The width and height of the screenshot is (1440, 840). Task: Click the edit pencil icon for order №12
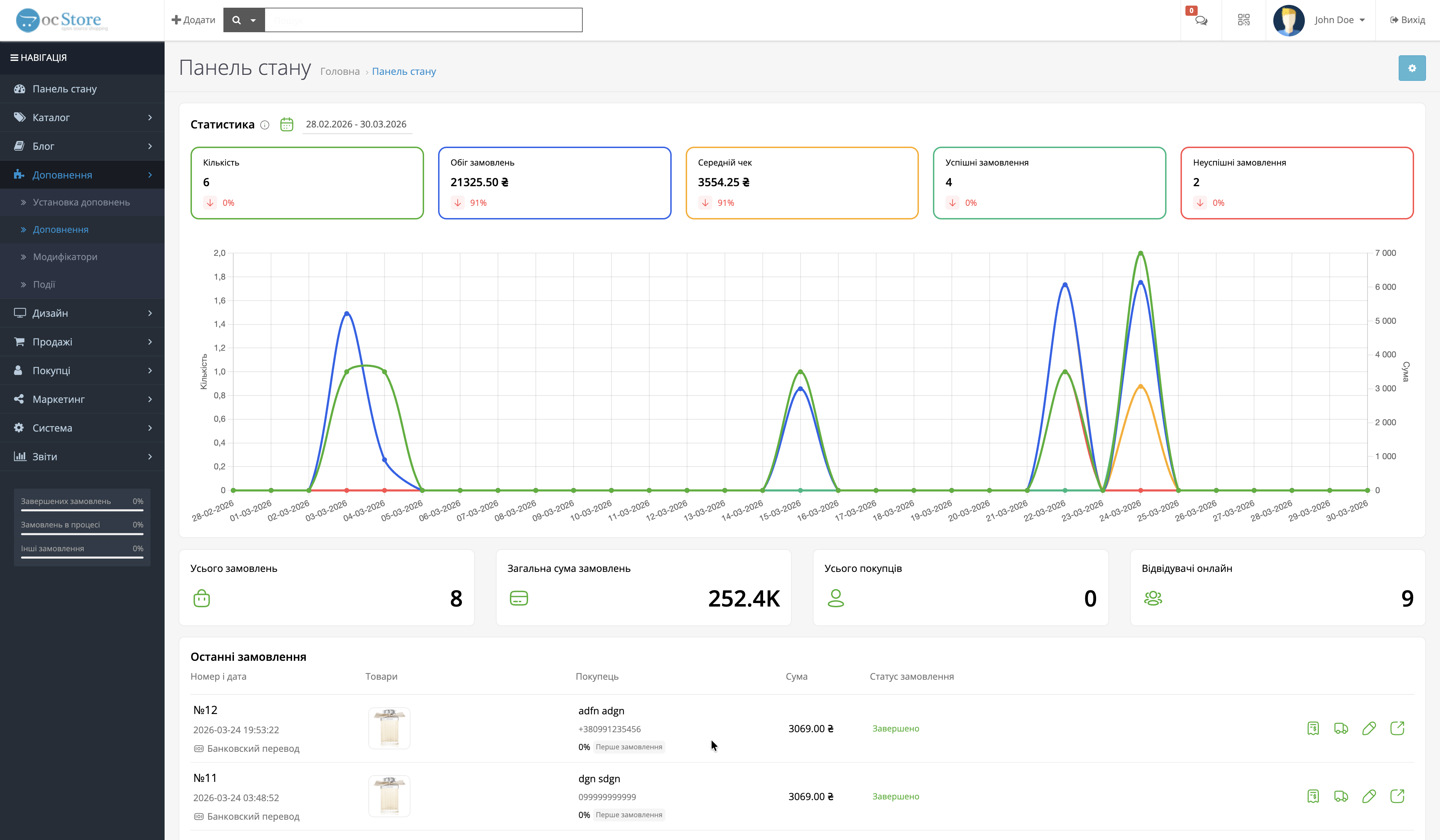pos(1369,728)
